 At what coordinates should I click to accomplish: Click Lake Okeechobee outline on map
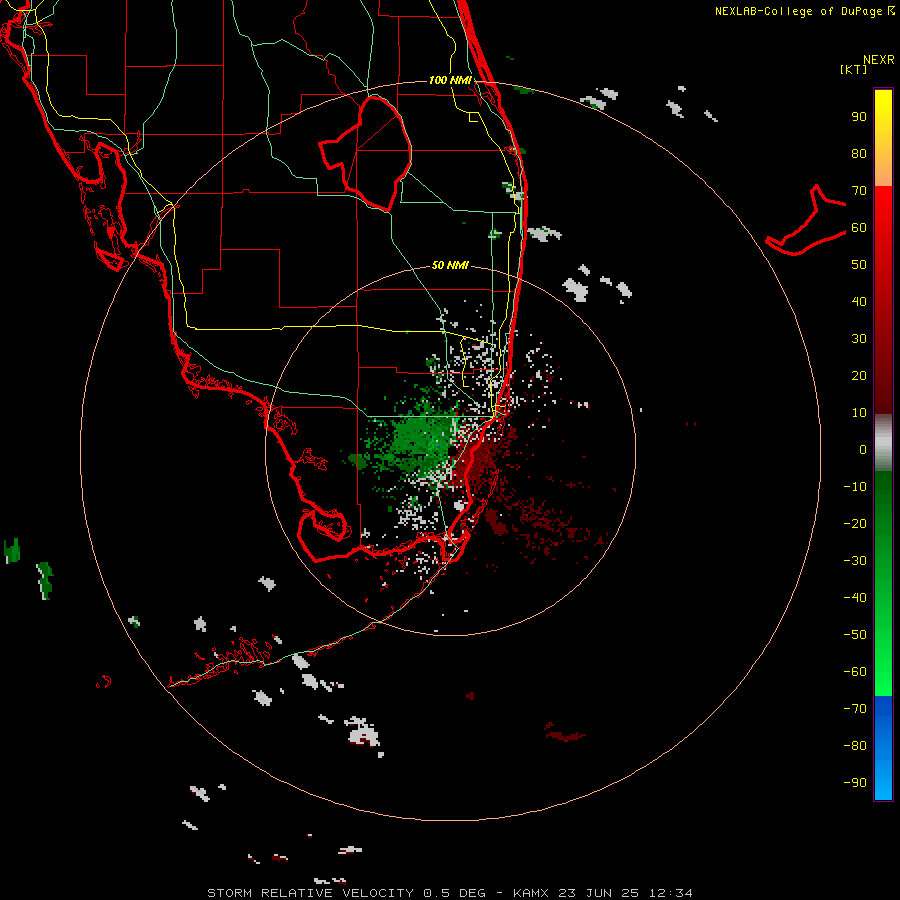click(x=366, y=153)
